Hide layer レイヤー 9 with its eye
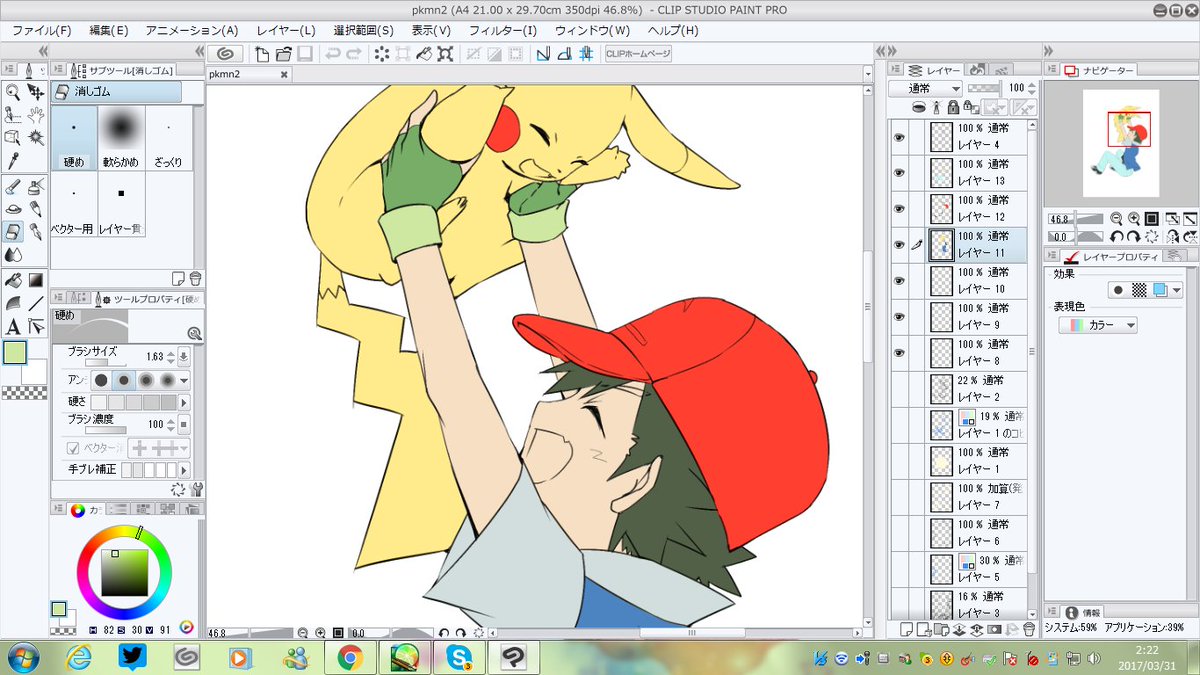Image resolution: width=1200 pixels, height=675 pixels. [x=898, y=317]
